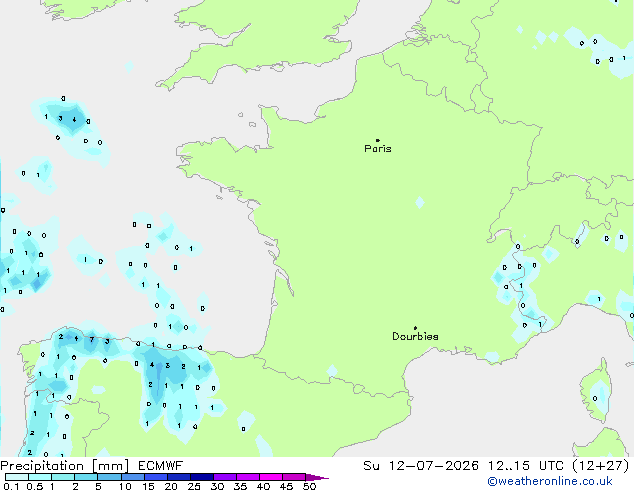The height and width of the screenshot is (490, 634).
Task: Click the '(12+27)' forecast offset text
Action: point(601,466)
